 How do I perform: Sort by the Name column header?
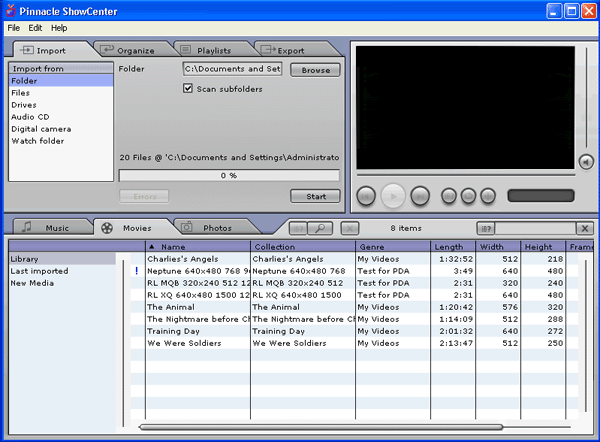(198, 247)
